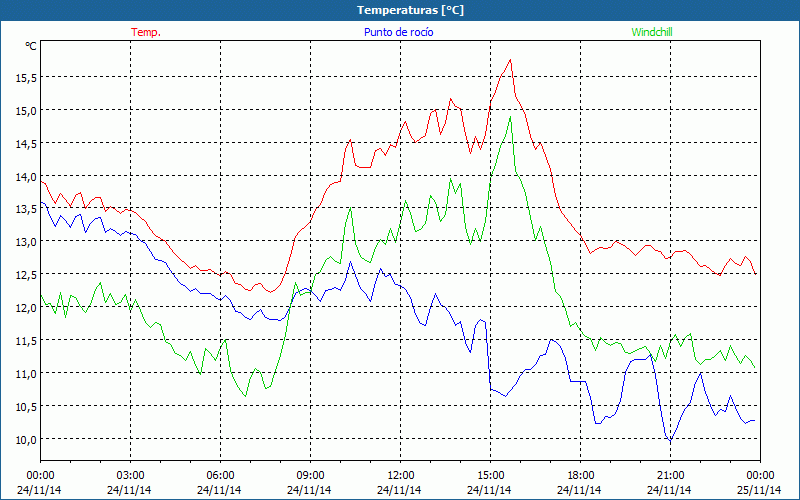The image size is (800, 500).
Task: Click the 03:00 time axis label
Action: pos(130,476)
